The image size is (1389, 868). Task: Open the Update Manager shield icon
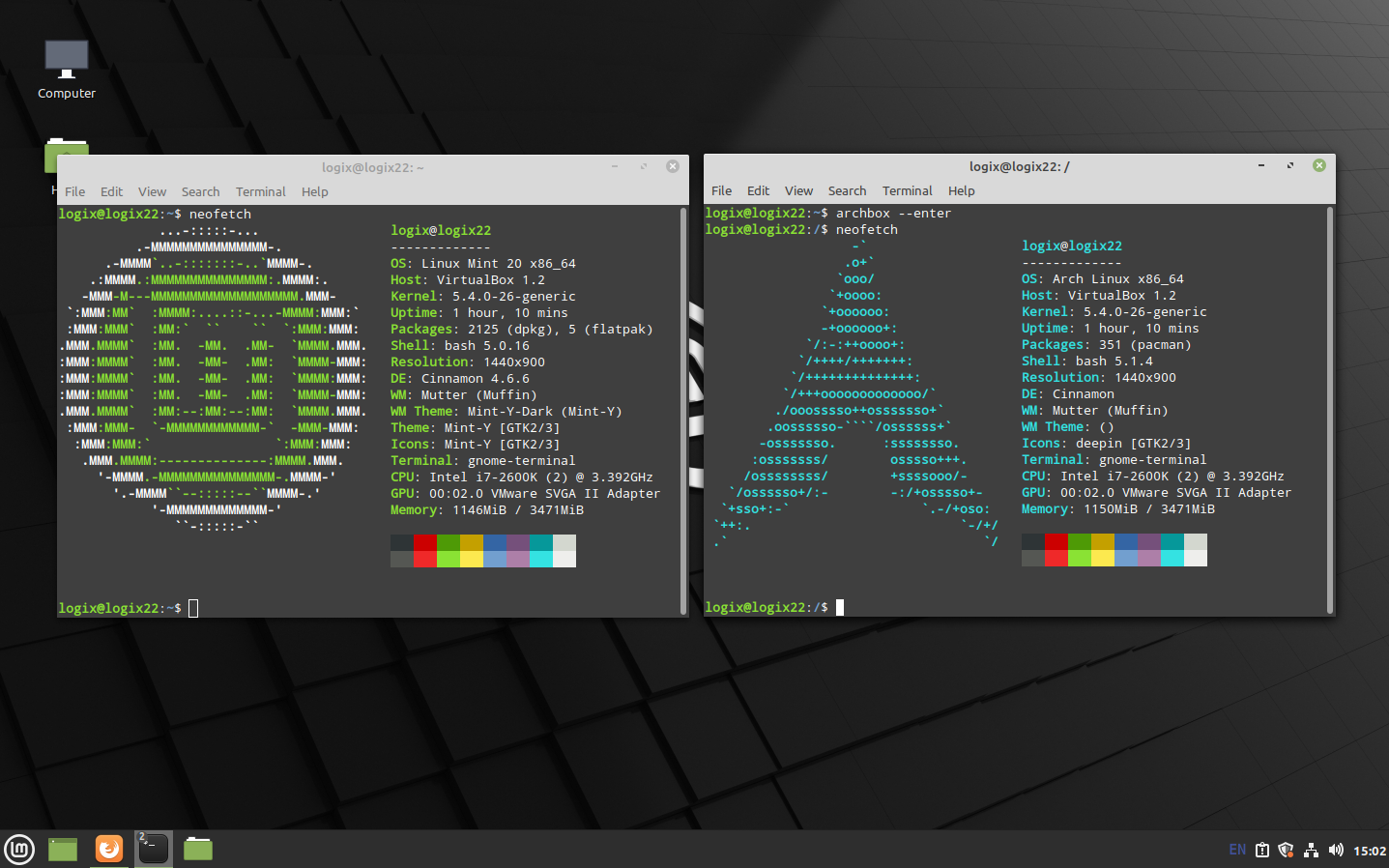[1286, 851]
